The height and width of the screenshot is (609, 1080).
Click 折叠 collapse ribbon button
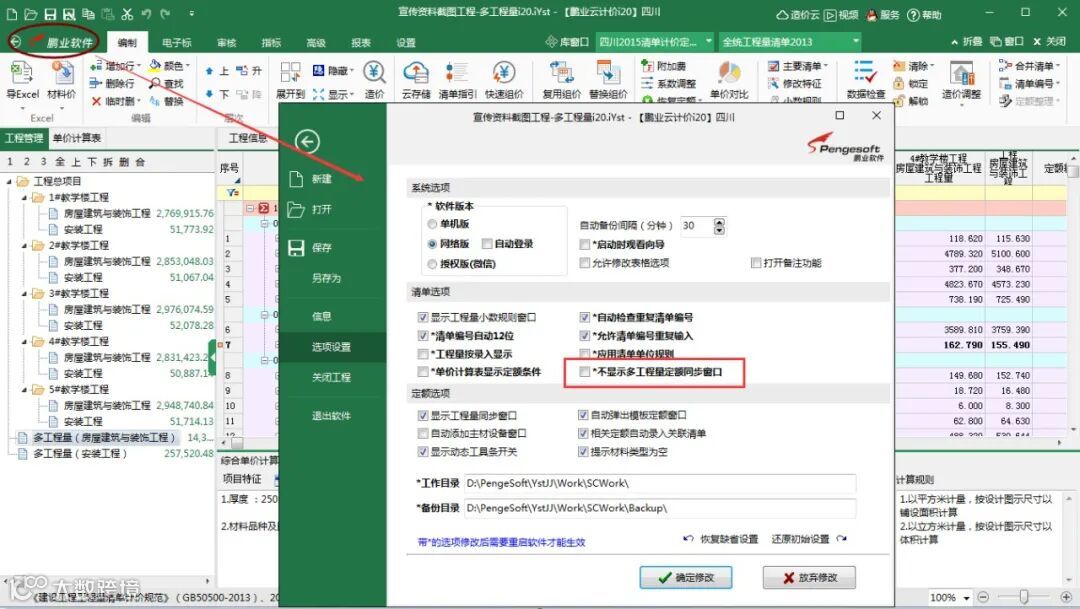[x=966, y=42]
